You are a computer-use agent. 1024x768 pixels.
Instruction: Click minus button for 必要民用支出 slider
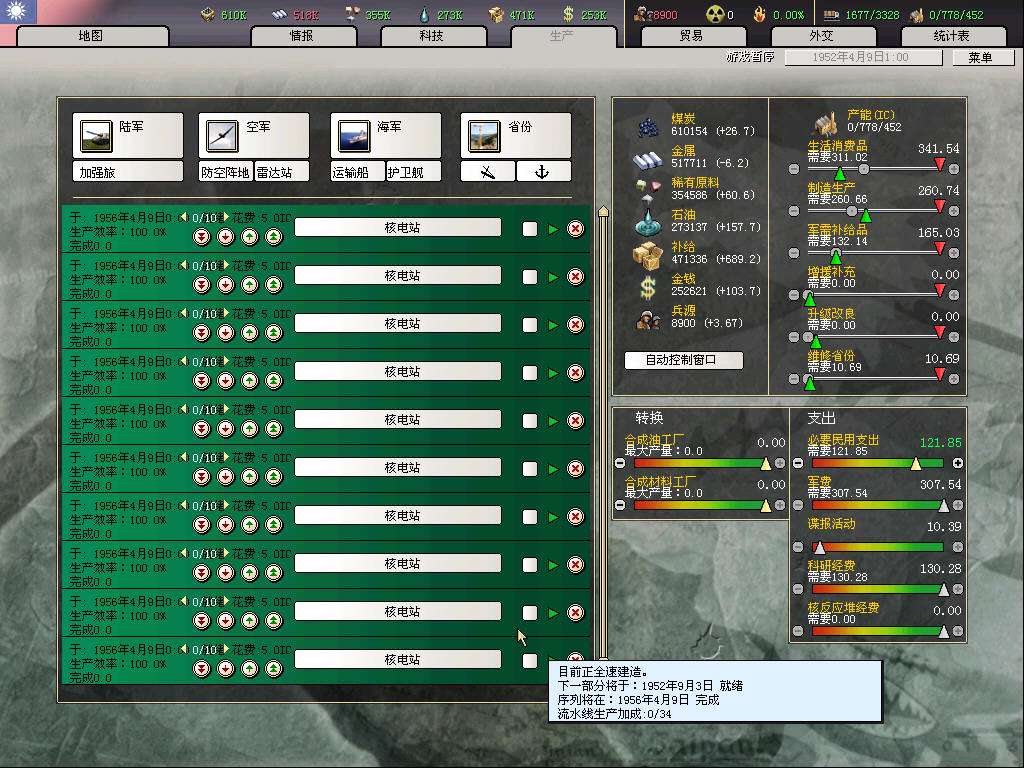pos(798,464)
